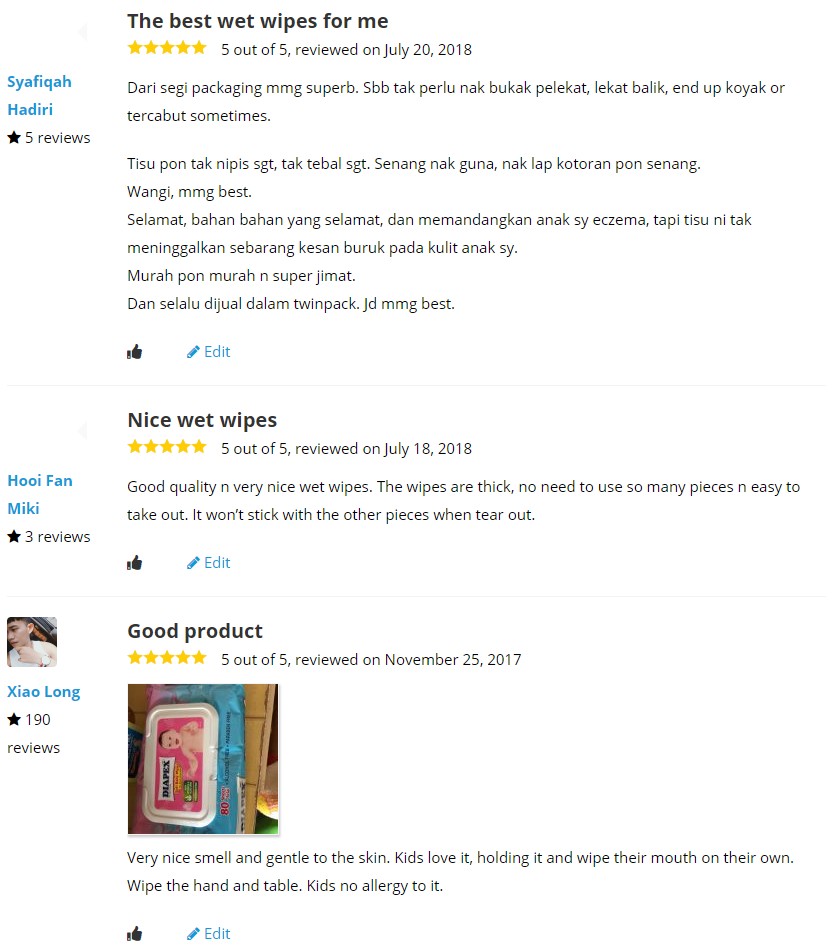Click star rating of best wet wipes review

tap(167, 48)
